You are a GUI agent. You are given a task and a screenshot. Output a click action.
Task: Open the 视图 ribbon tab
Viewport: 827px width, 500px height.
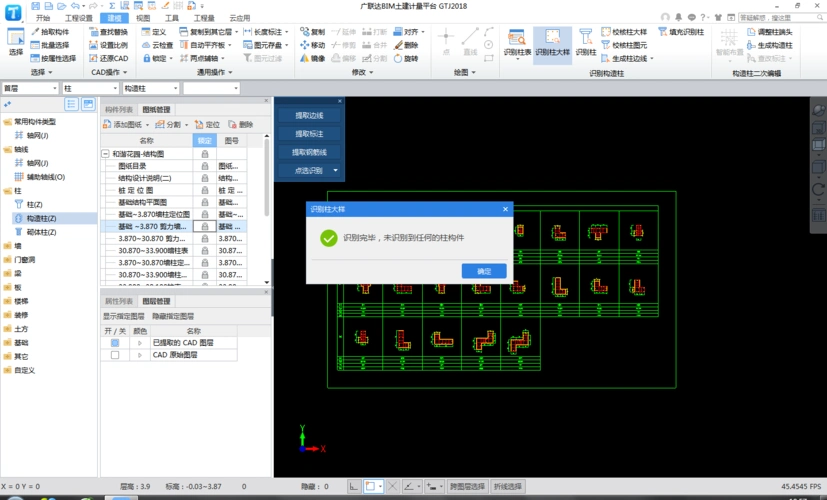(143, 18)
